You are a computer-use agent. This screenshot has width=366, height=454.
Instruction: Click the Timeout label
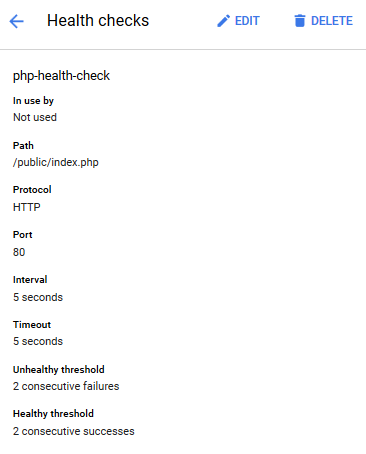(x=32, y=324)
